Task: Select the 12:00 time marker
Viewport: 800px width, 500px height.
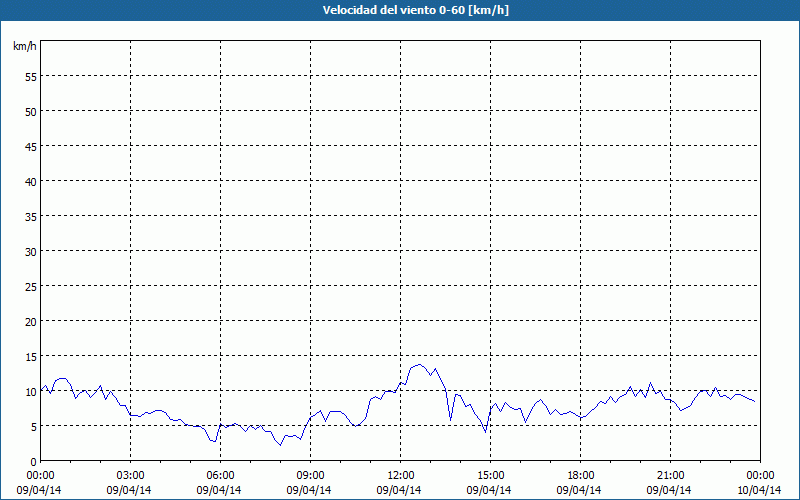Action: [401, 475]
